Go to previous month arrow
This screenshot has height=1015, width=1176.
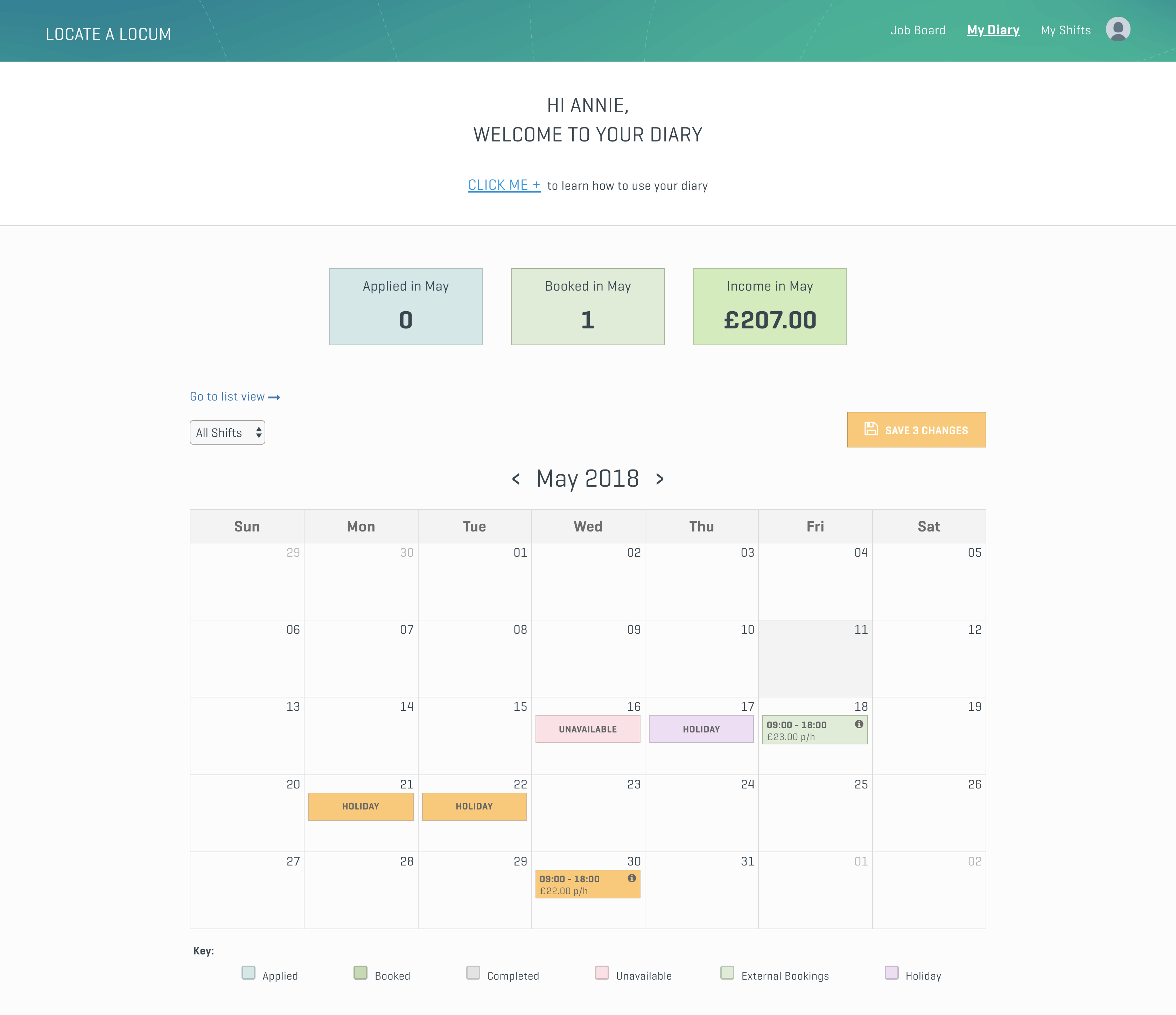coord(516,479)
